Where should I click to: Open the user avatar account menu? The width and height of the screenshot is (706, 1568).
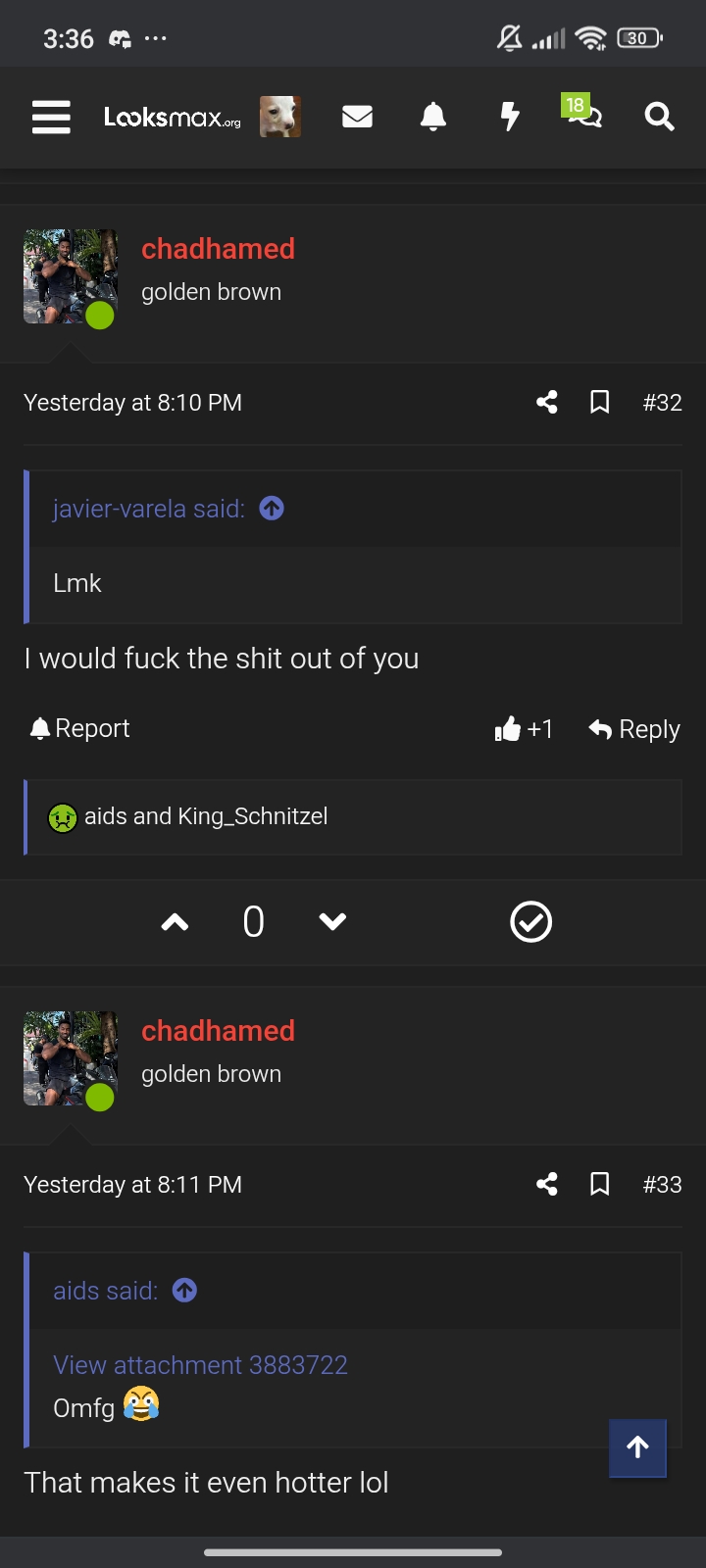pyautogui.click(x=279, y=117)
